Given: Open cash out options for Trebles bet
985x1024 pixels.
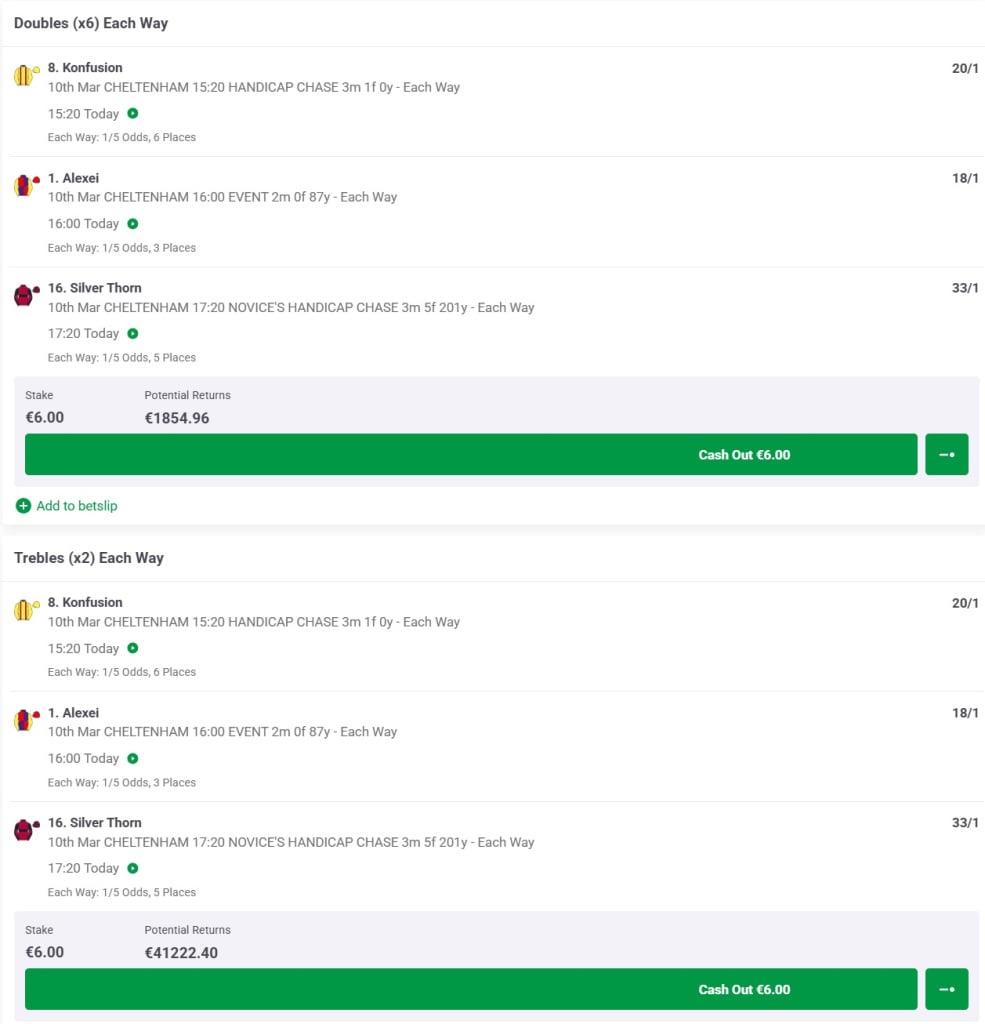Looking at the screenshot, I should coord(946,989).
